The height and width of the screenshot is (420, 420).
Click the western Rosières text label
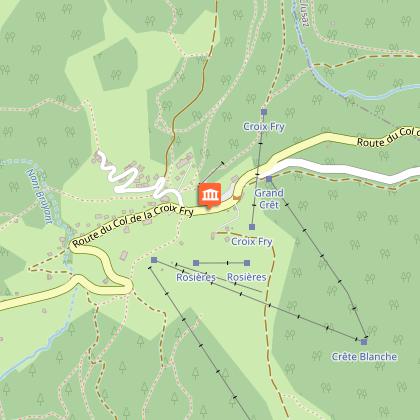[196, 277]
